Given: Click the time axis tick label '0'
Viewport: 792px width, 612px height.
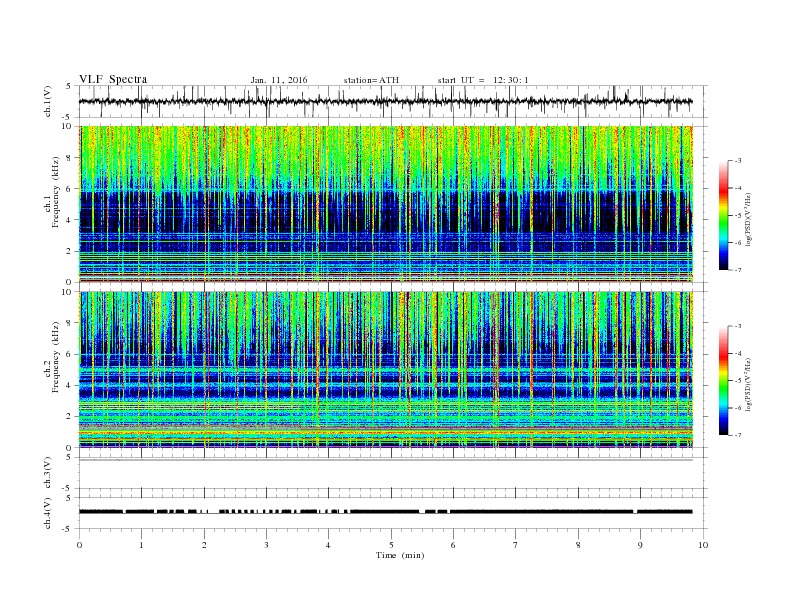Looking at the screenshot, I should (79, 545).
